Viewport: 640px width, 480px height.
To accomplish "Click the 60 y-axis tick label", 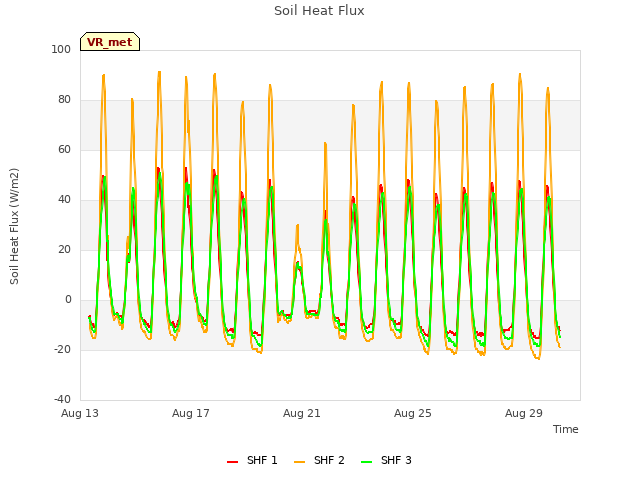I will pyautogui.click(x=64, y=149).
